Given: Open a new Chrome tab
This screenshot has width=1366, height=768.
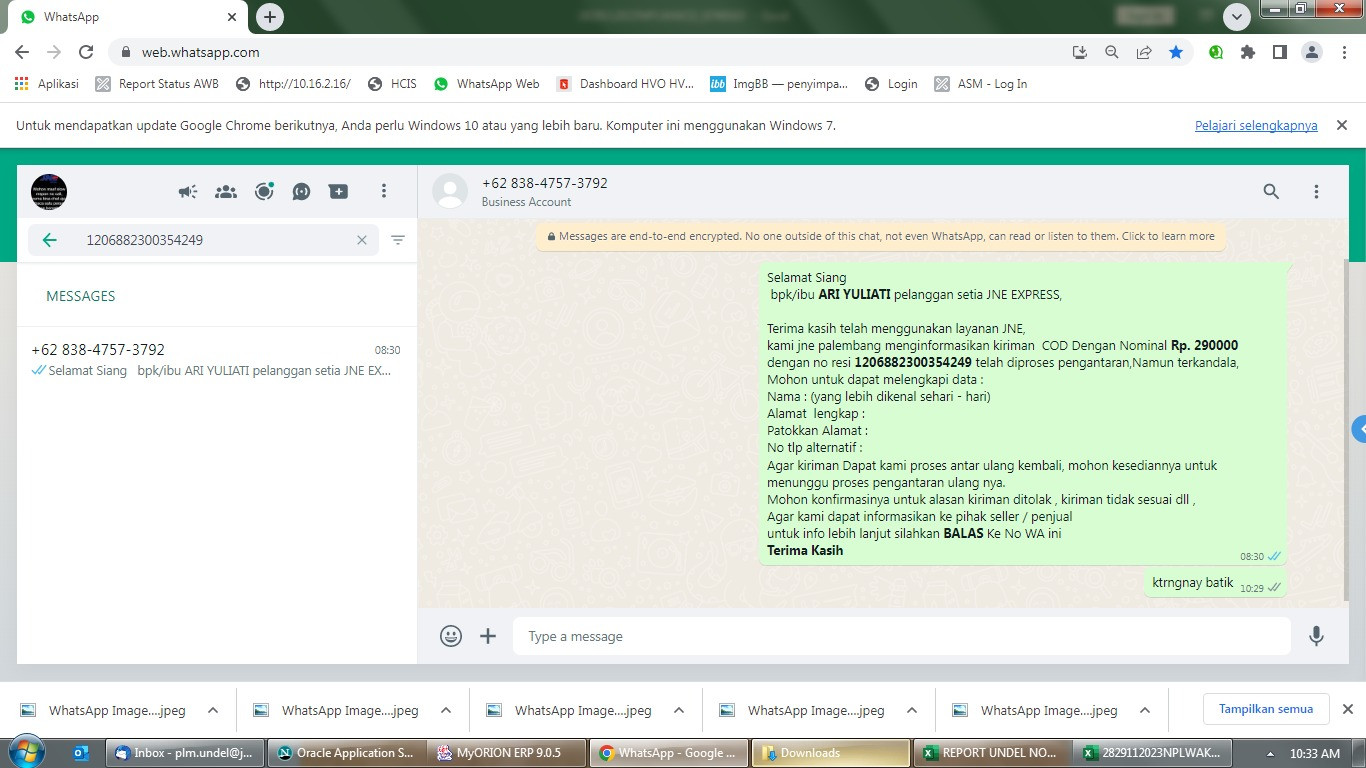Looking at the screenshot, I should pyautogui.click(x=270, y=17).
